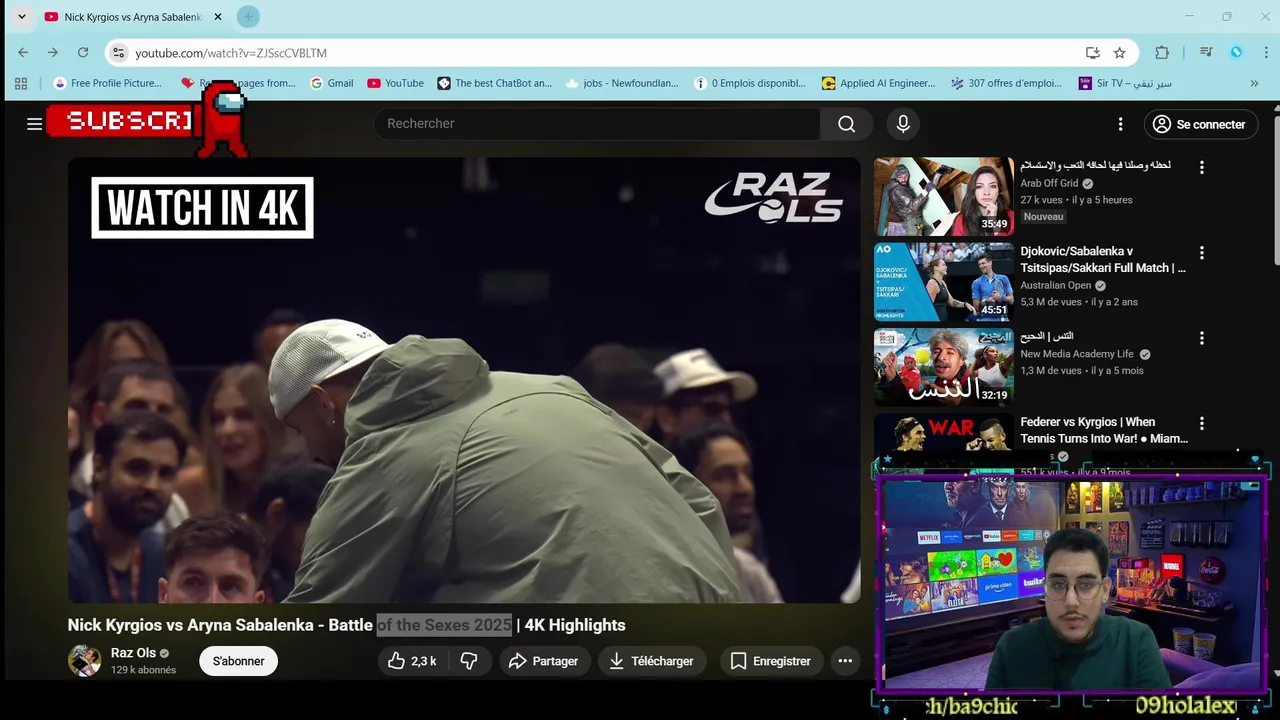Viewport: 1280px width, 720px height.
Task: Click the Nouveau badge under Arab Off Grid
Action: 1043,216
